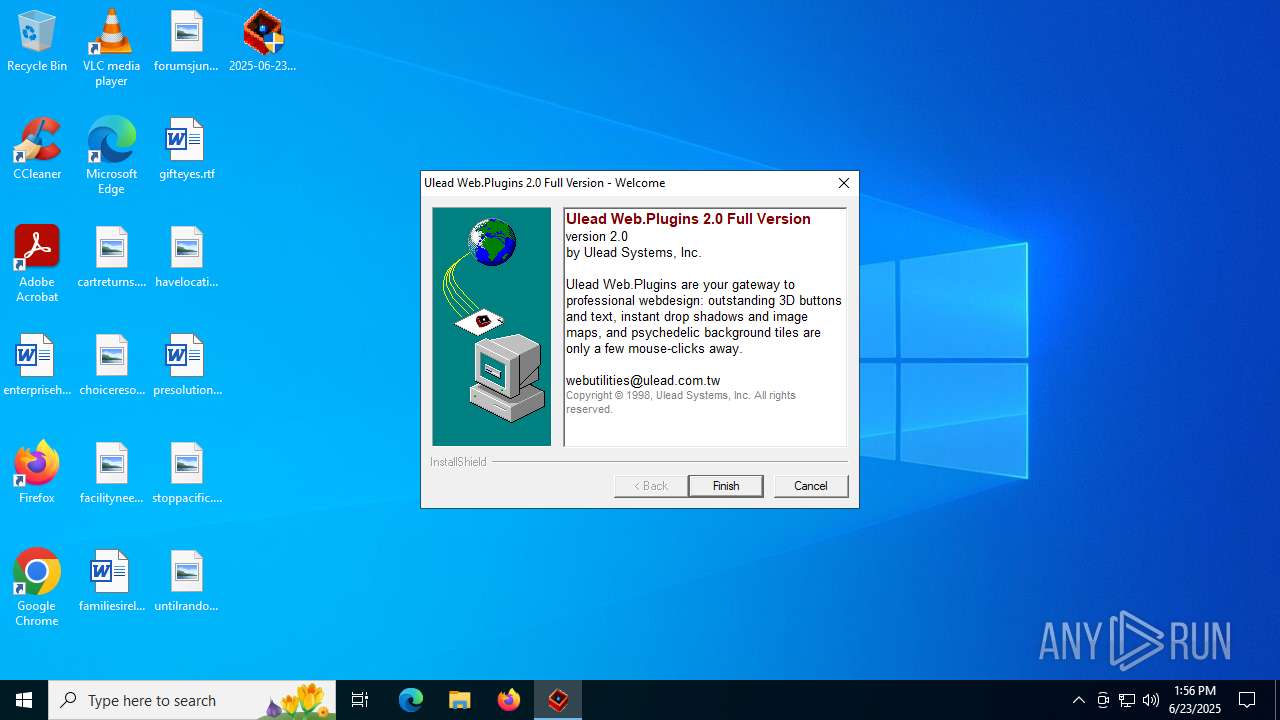Launch Firefox from taskbar
The image size is (1280, 720).
[x=509, y=700]
